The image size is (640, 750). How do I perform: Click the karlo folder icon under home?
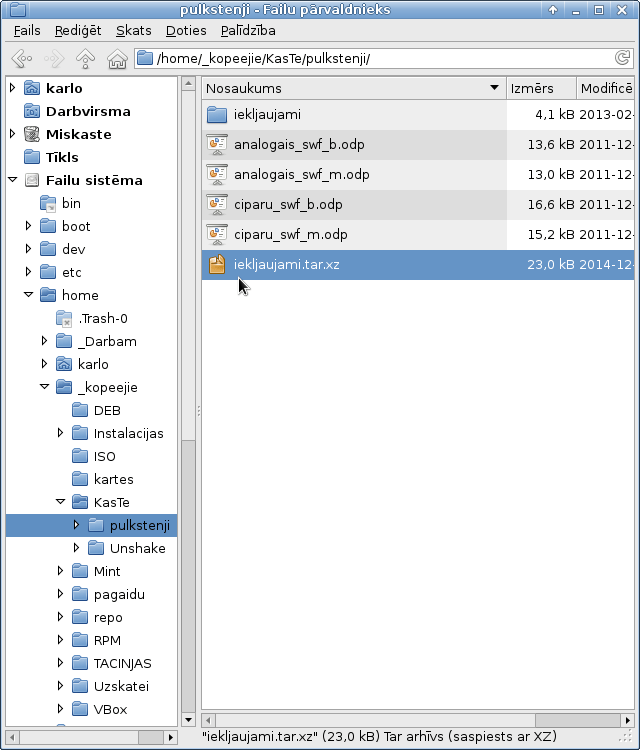coord(64,364)
